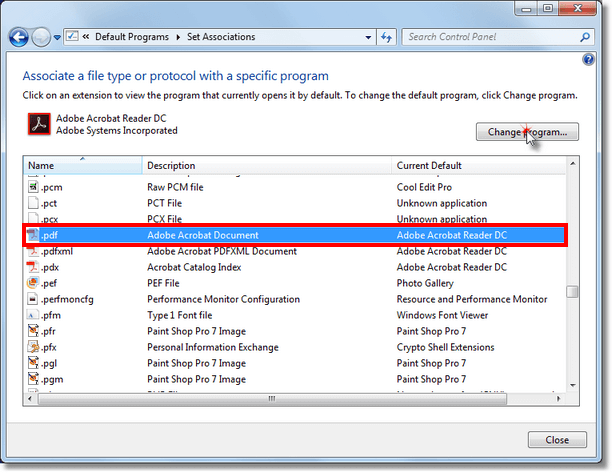
Task: Click 'Performance Monitor Configuration' description
Action: pyautogui.click(x=223, y=299)
